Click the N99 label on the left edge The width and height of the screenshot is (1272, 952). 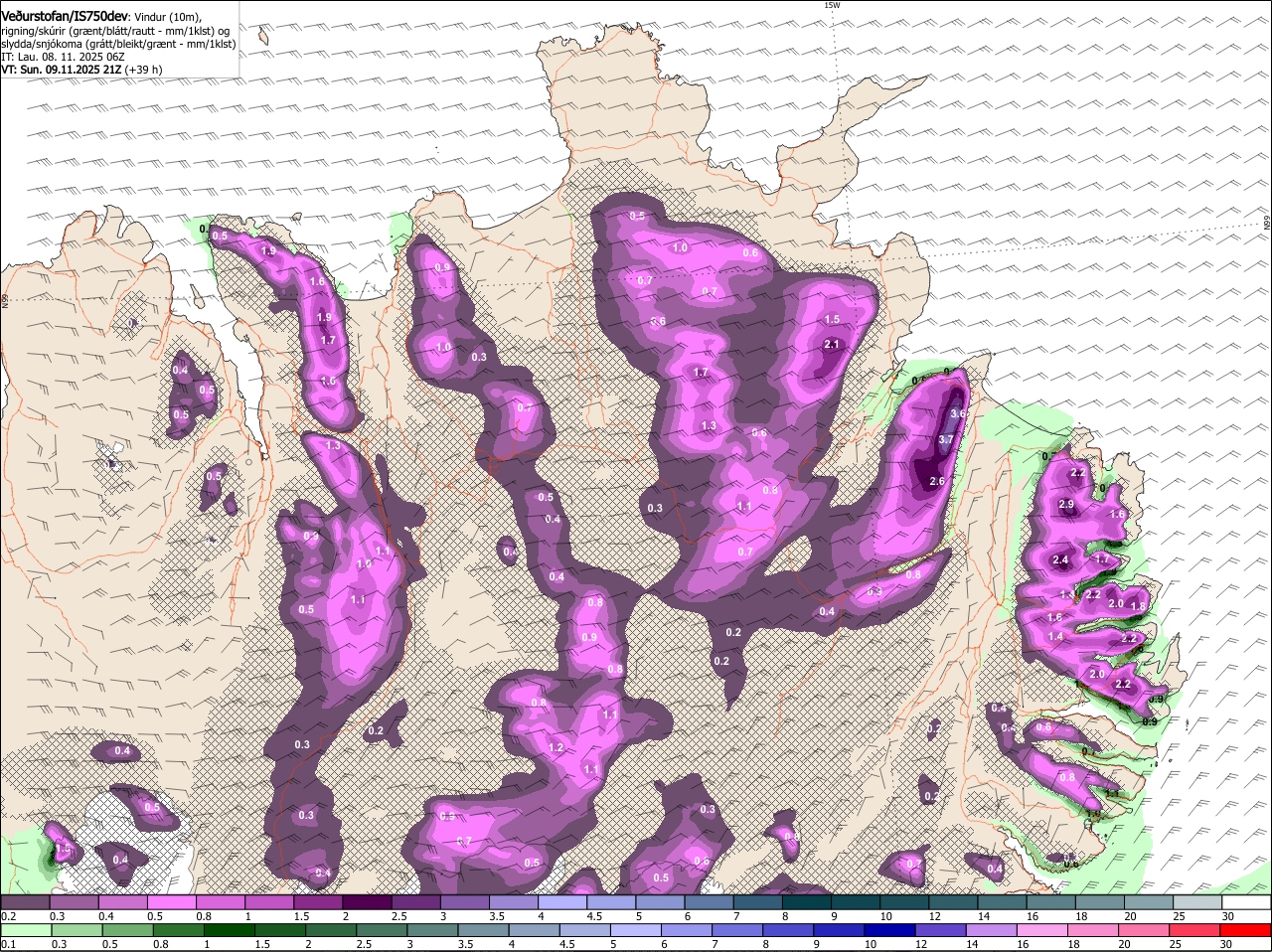[5, 299]
